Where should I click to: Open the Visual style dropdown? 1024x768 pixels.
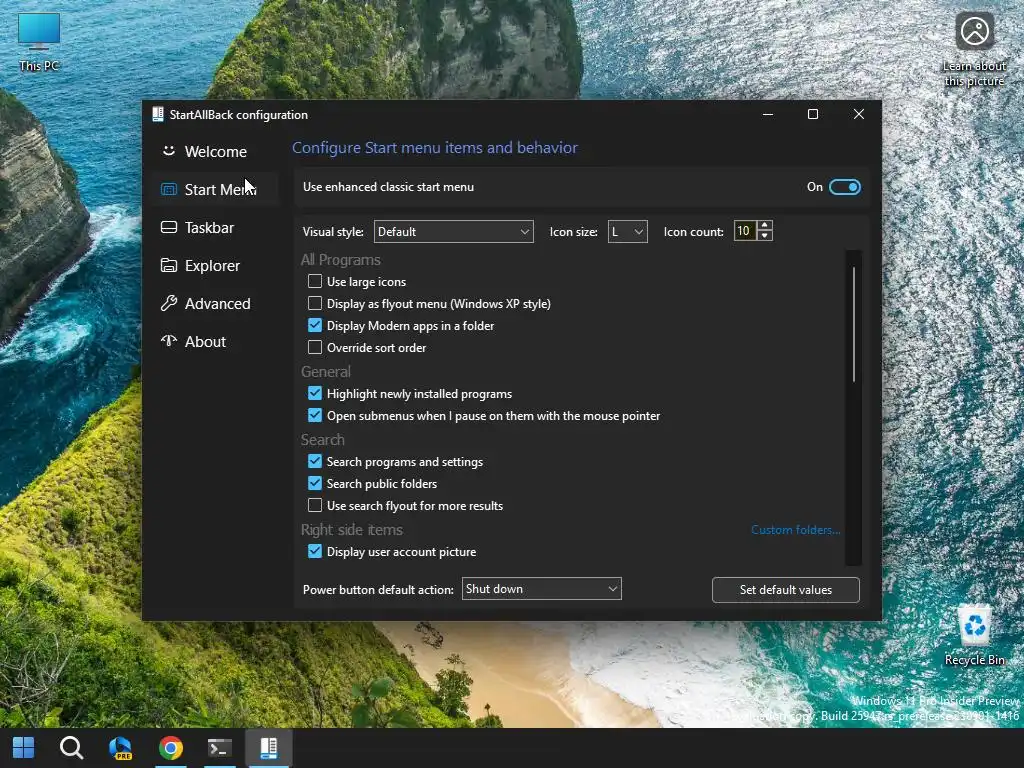tap(453, 232)
